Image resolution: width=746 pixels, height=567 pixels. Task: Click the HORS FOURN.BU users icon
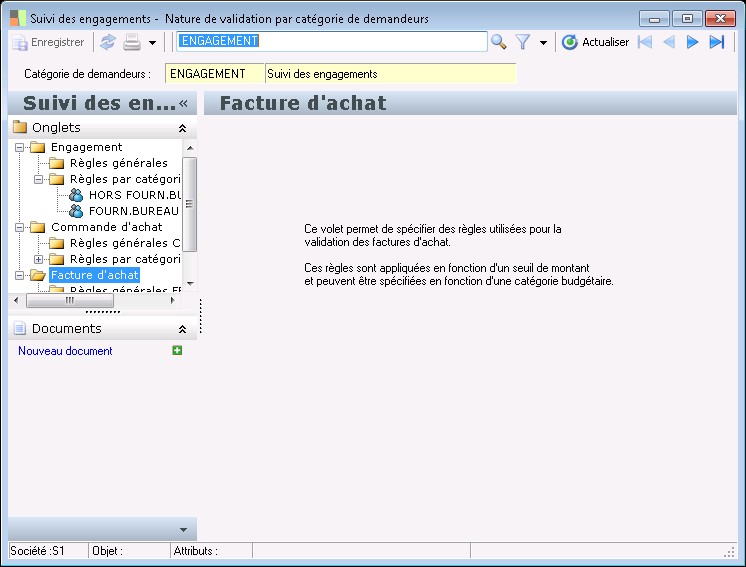click(76, 195)
